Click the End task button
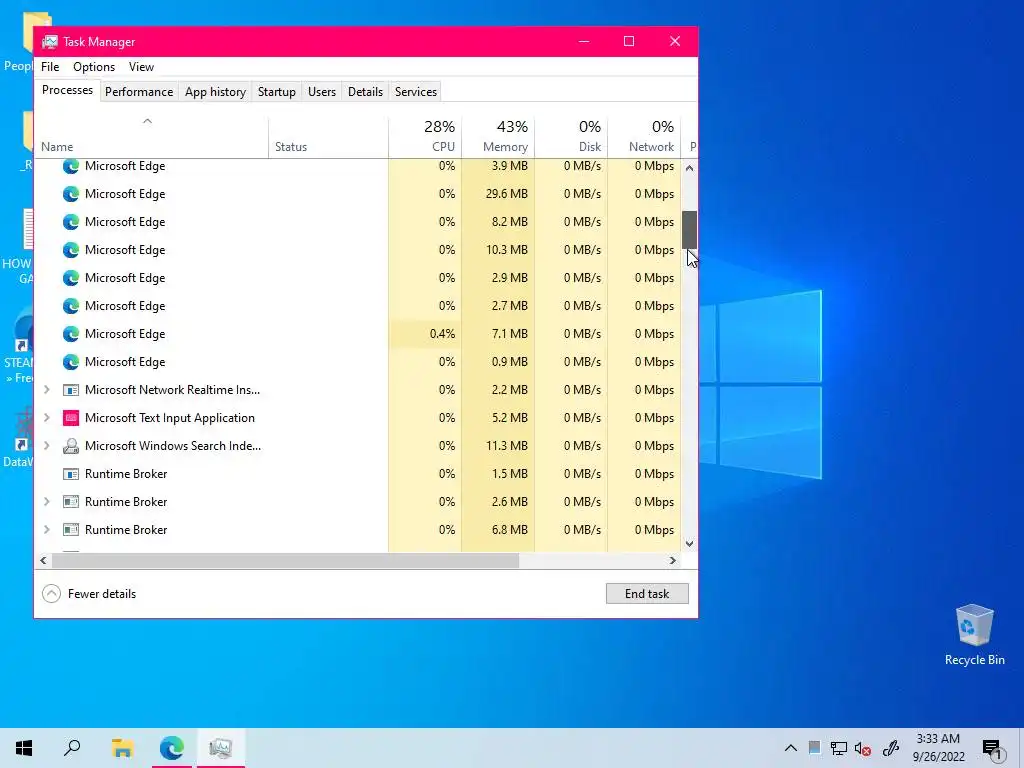Screen dimensions: 1024x768 647,594
